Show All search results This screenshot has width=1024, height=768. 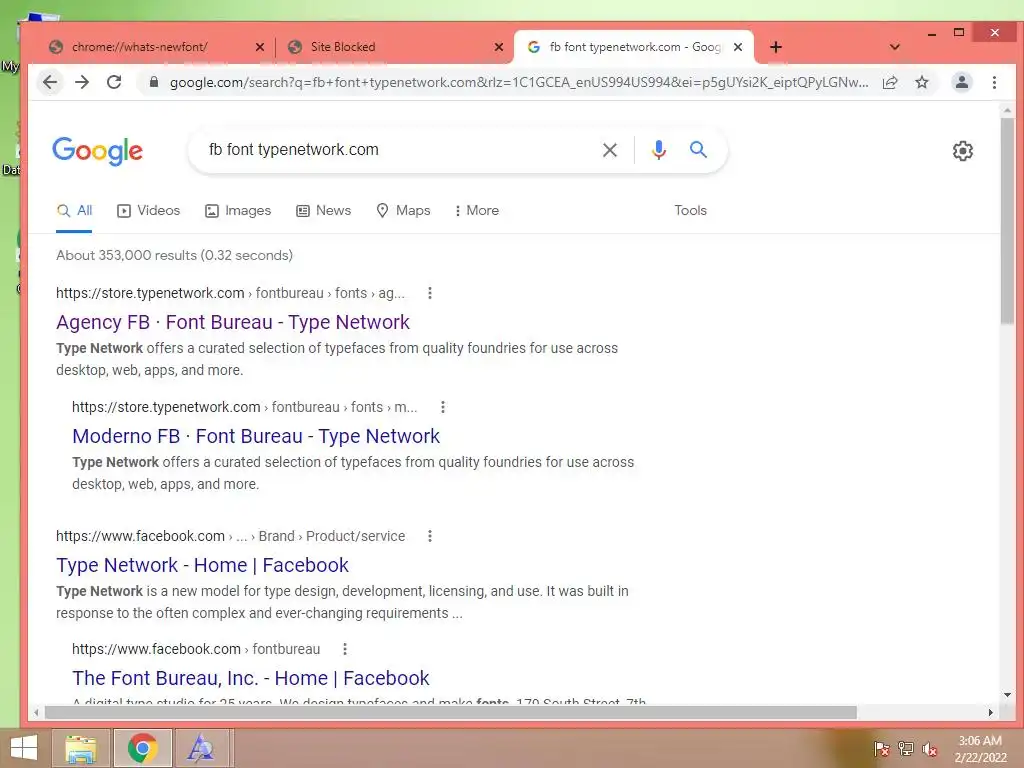click(x=74, y=210)
